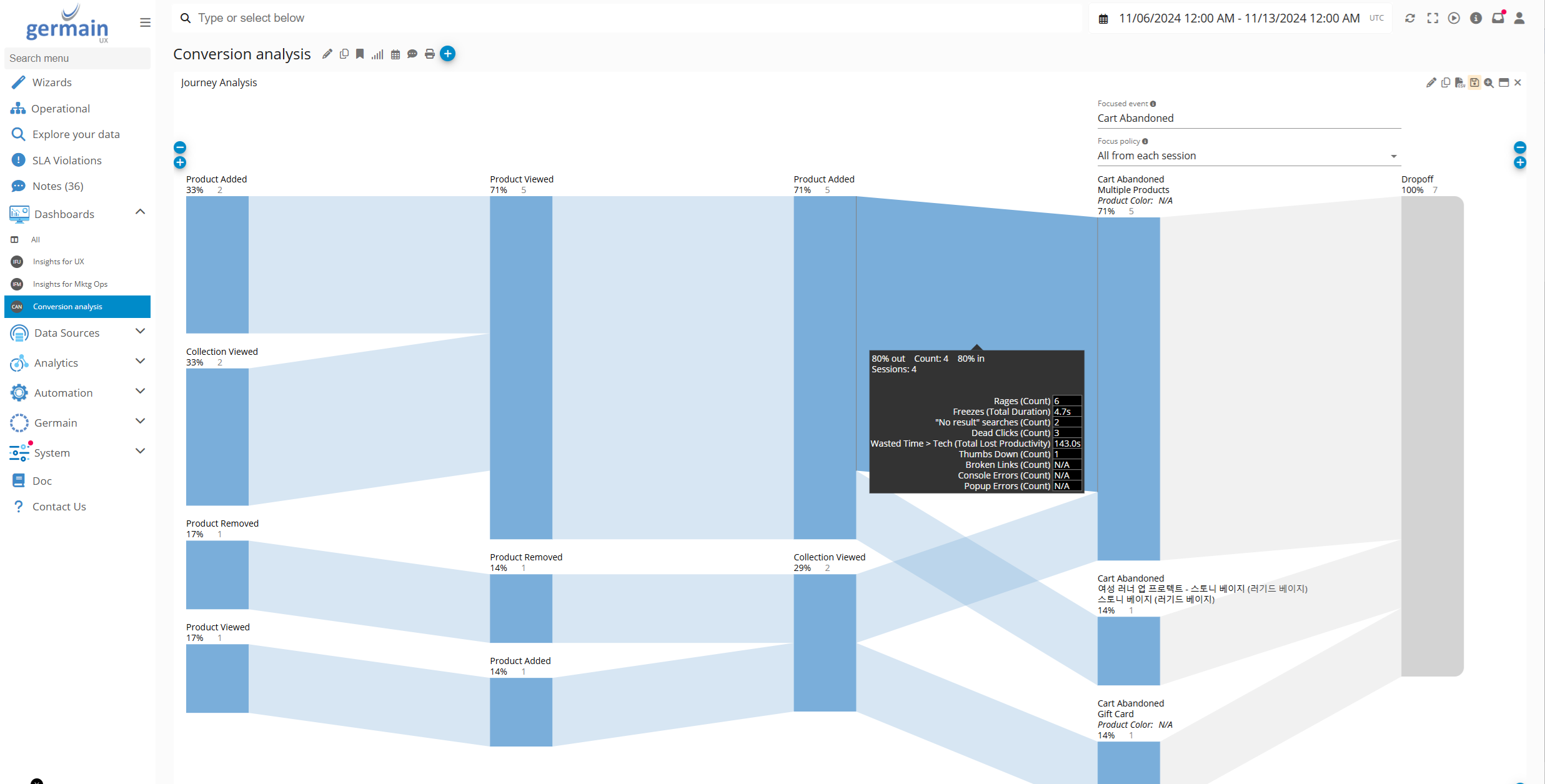Click left minus button to remove step

click(x=180, y=147)
